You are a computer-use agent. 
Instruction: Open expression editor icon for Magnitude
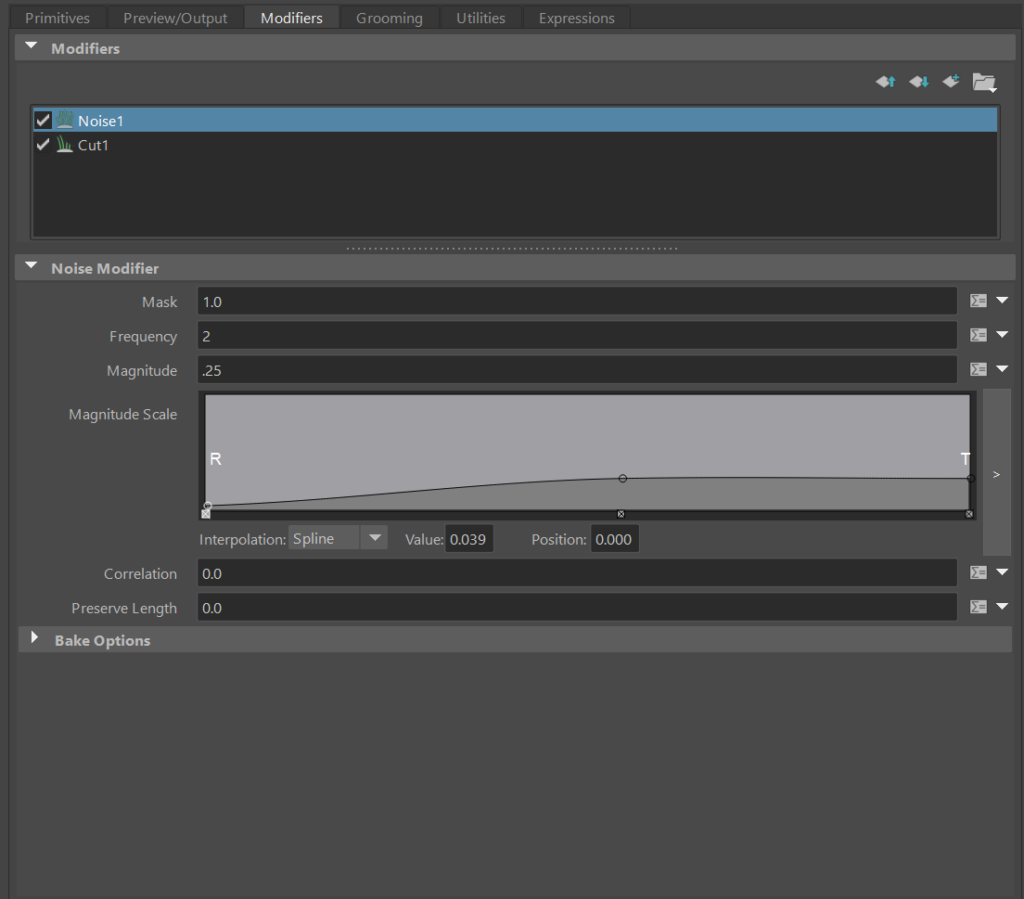(979, 369)
